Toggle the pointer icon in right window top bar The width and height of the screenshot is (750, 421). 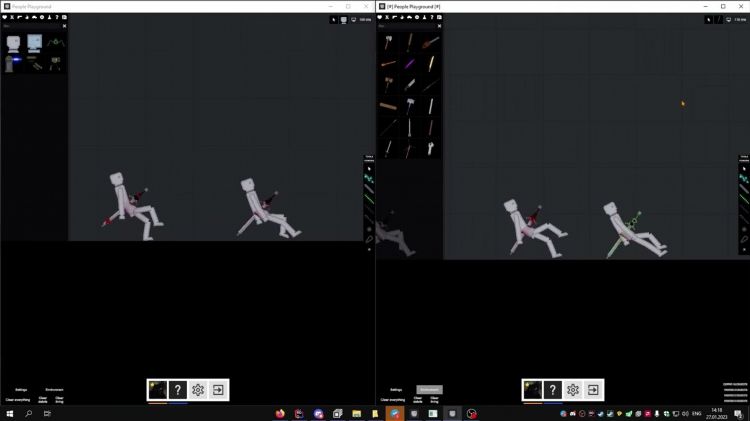708,20
